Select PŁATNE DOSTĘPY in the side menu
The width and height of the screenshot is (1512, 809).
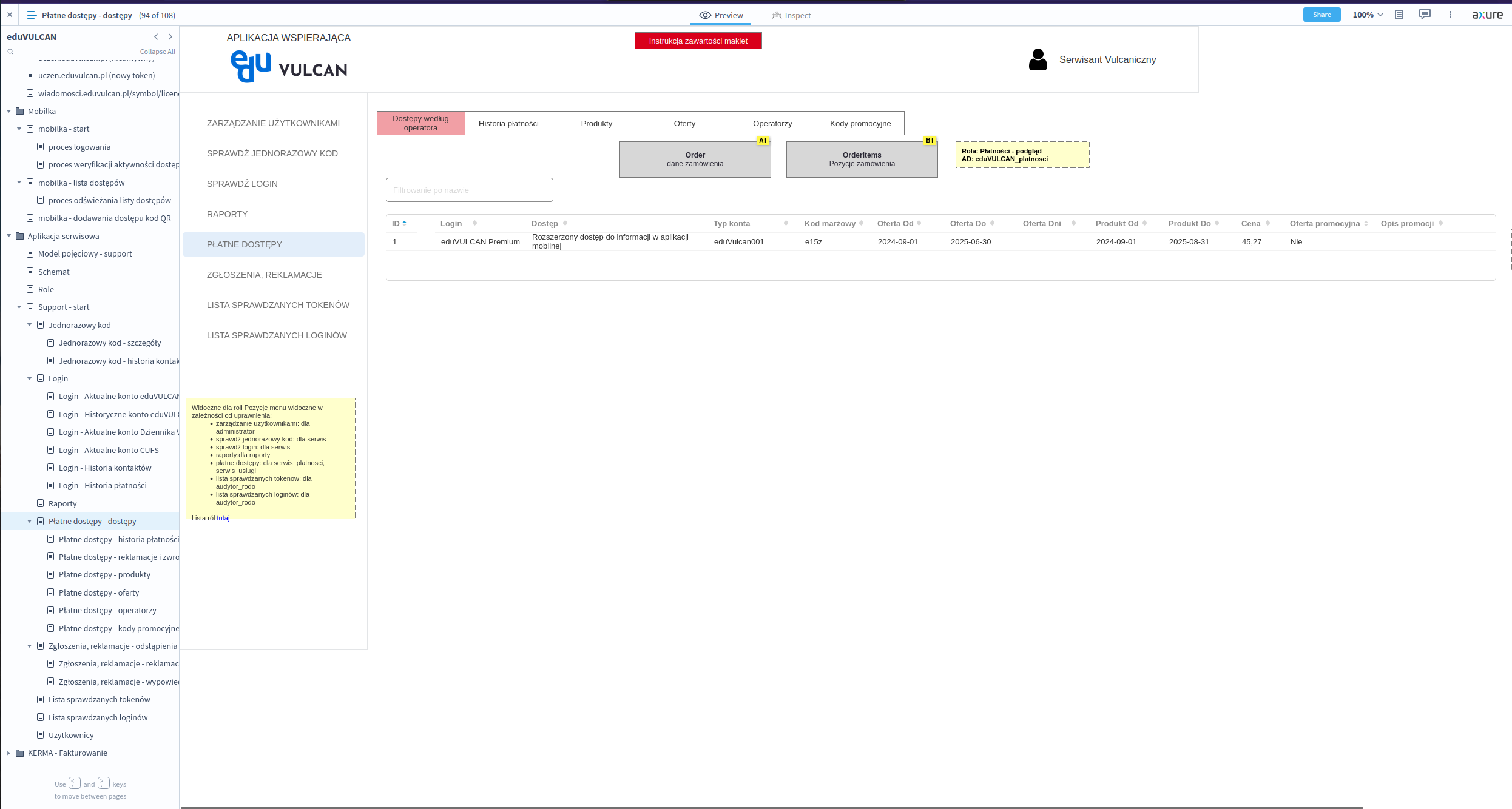(245, 244)
